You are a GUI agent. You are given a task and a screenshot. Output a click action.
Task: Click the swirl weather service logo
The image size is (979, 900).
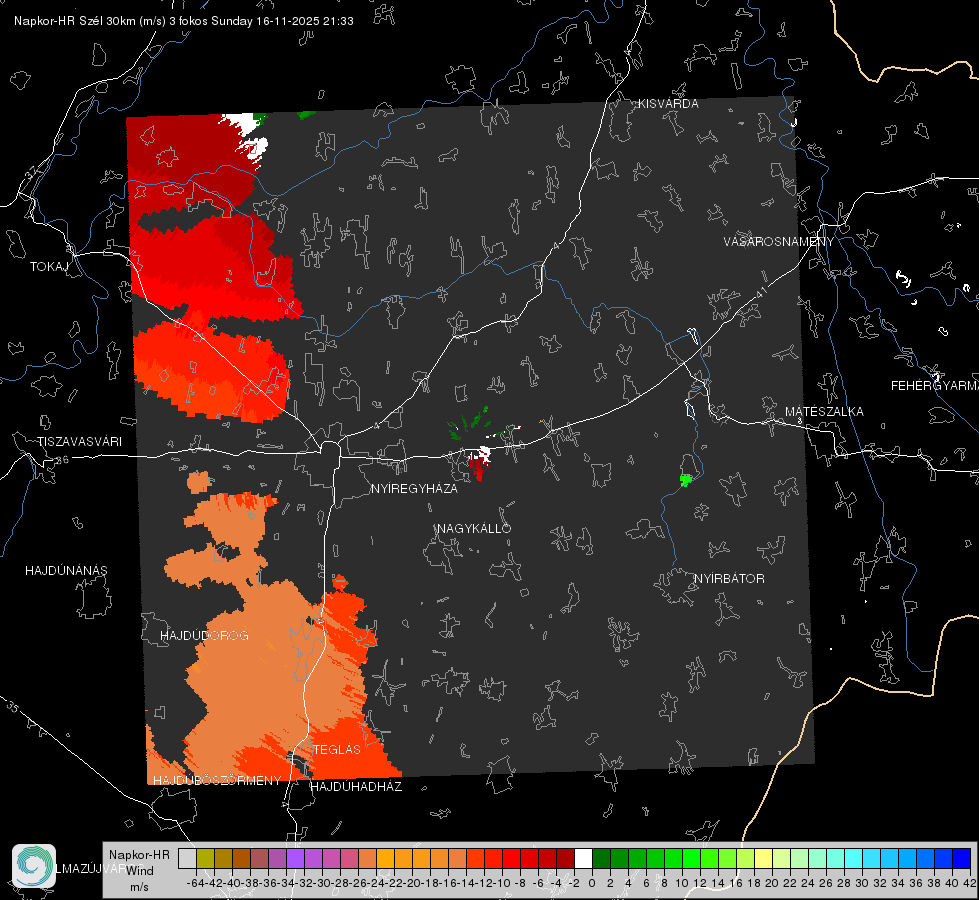click(x=34, y=866)
